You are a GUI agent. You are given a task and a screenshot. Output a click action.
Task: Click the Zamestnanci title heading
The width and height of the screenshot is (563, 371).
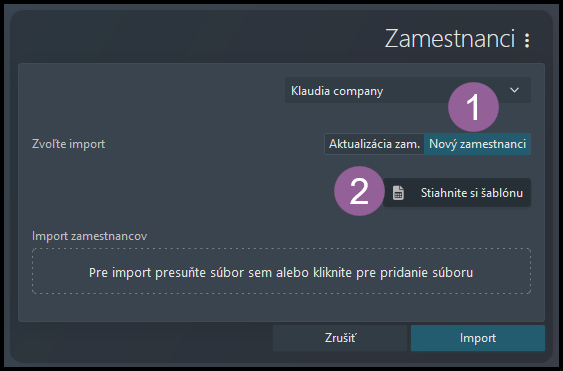450,39
